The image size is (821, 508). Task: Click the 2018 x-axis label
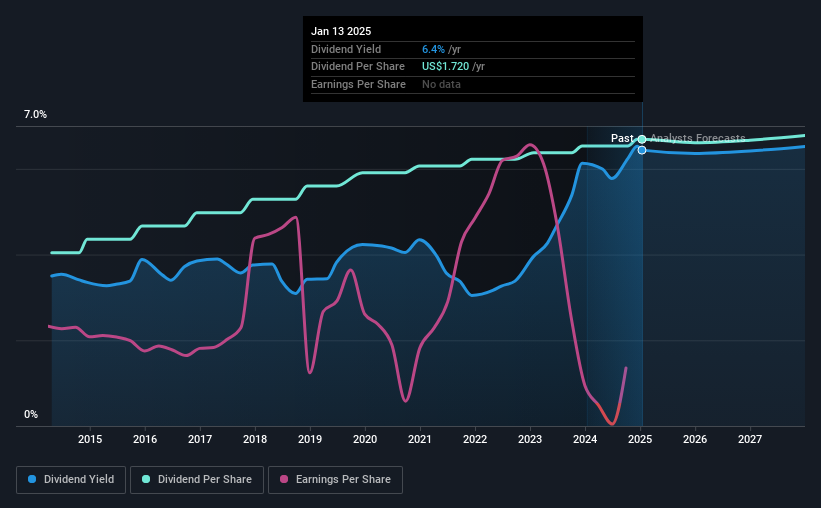(255, 439)
